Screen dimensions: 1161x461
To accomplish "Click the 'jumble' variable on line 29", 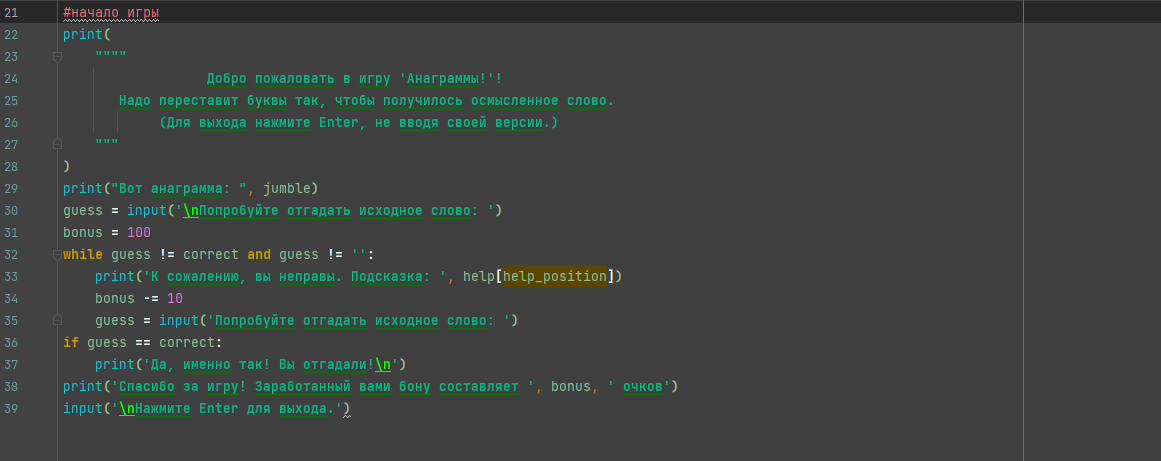I will click(287, 189).
